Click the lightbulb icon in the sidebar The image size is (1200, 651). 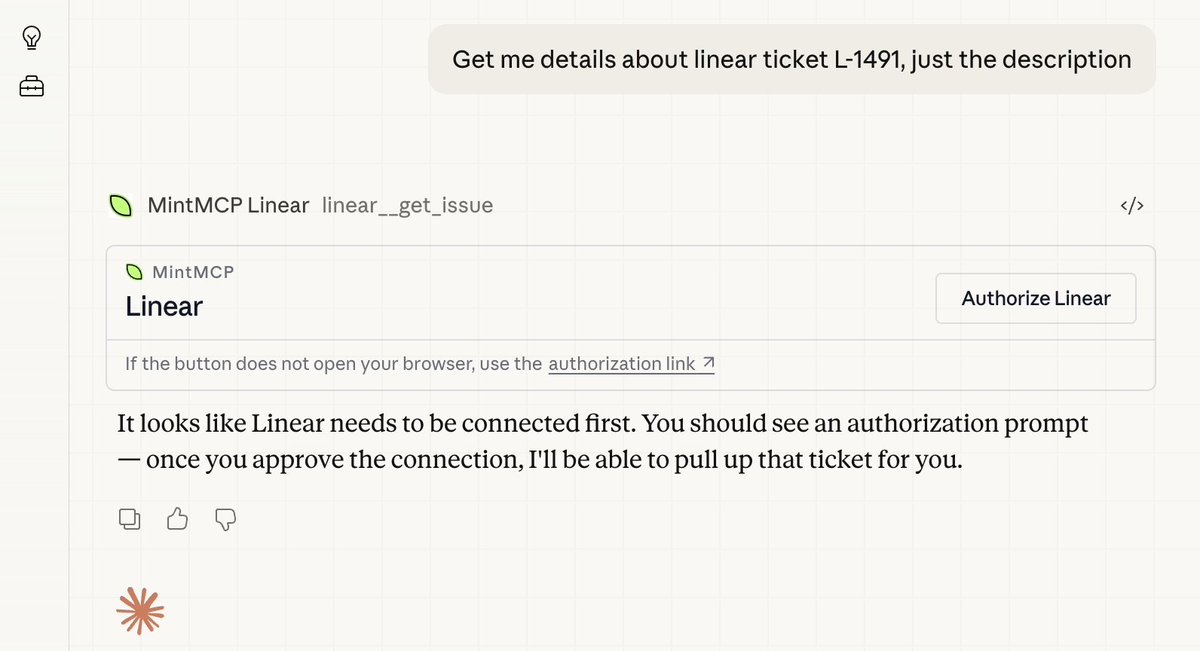pyautogui.click(x=32, y=38)
